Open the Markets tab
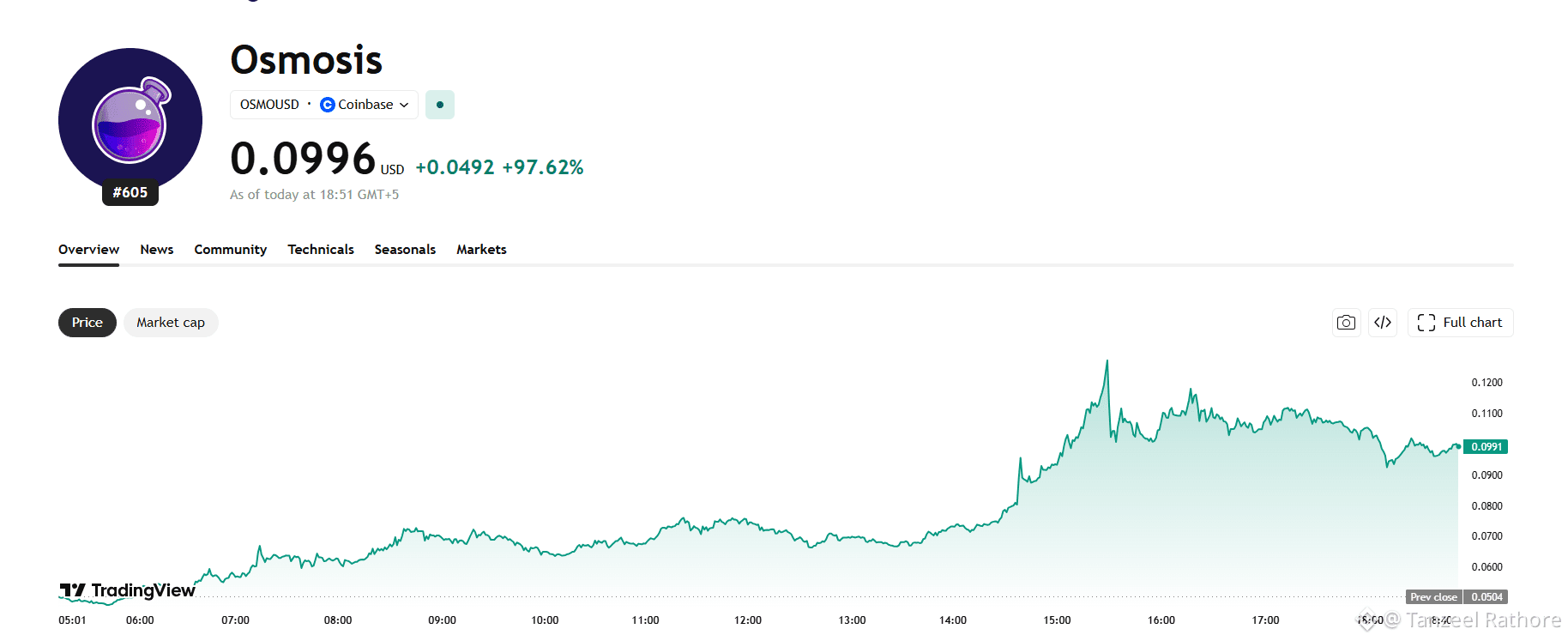 click(x=481, y=250)
